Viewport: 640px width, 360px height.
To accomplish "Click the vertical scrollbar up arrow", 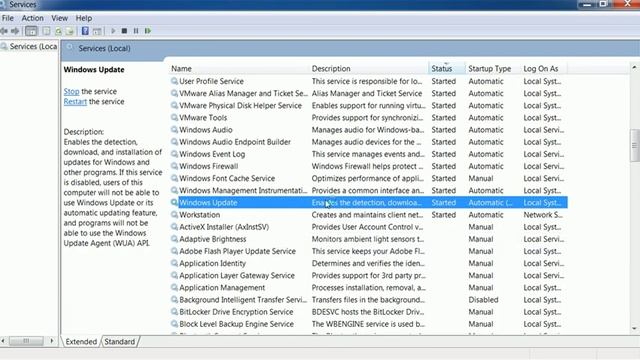I will click(x=634, y=67).
